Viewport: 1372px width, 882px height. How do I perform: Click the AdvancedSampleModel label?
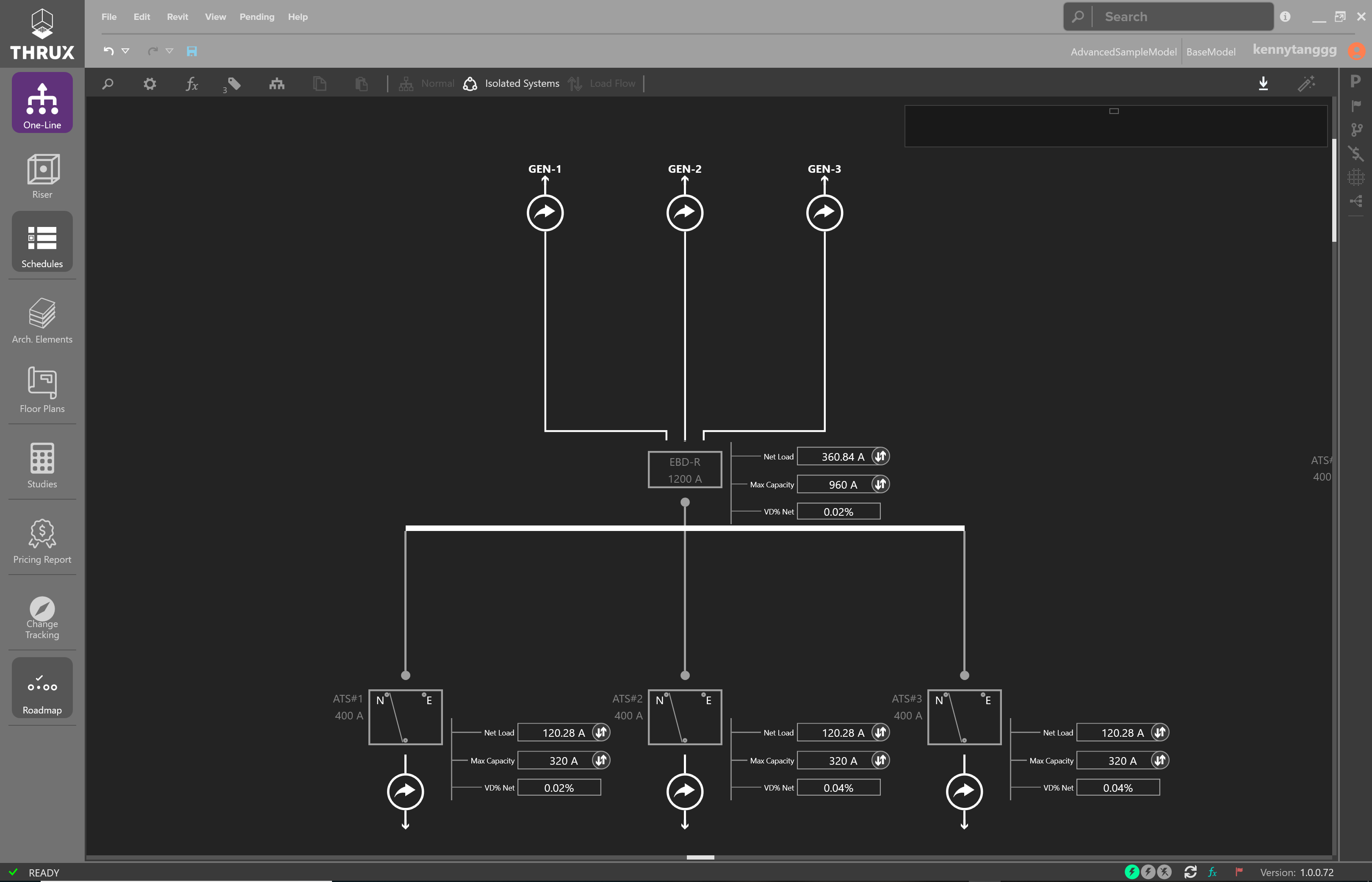click(x=1123, y=52)
